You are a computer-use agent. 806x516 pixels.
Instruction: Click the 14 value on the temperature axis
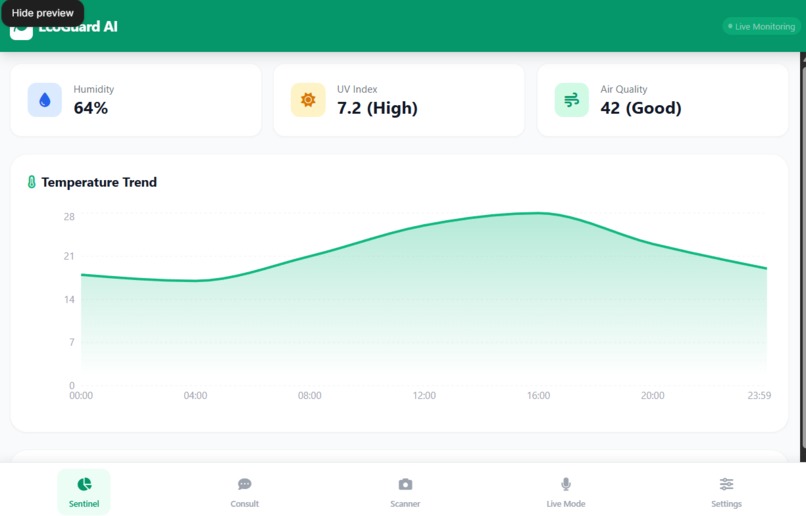click(69, 299)
